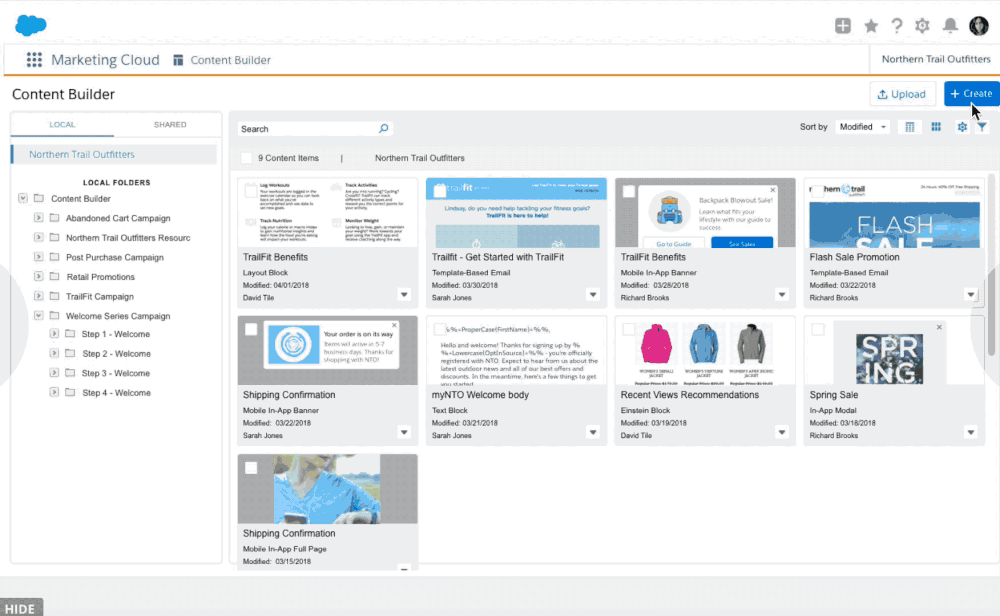Expand the Abandoned Cart Campaign folder
The height and width of the screenshot is (616, 1000).
(x=38, y=218)
